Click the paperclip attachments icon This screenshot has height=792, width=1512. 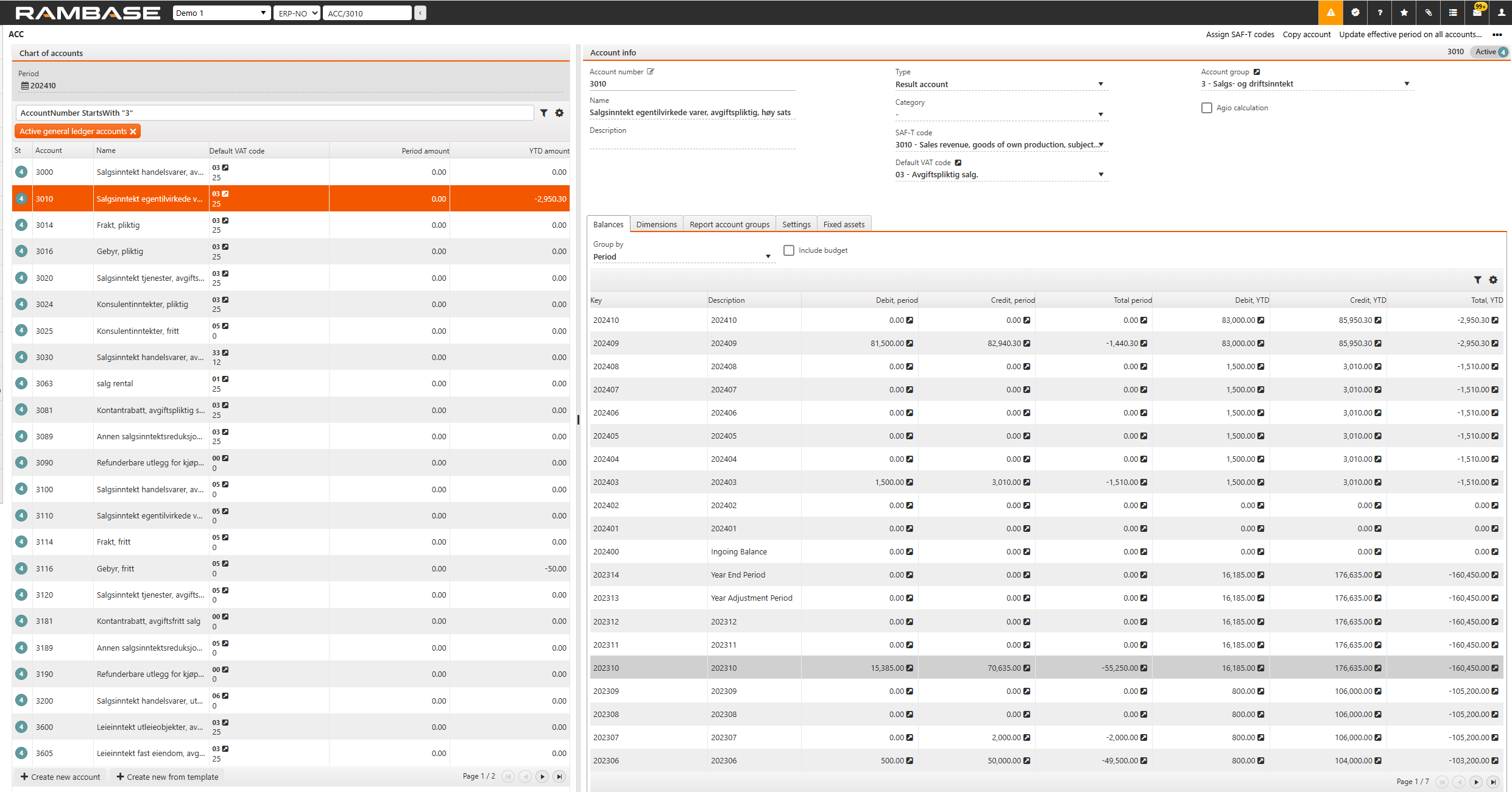[x=1429, y=12]
